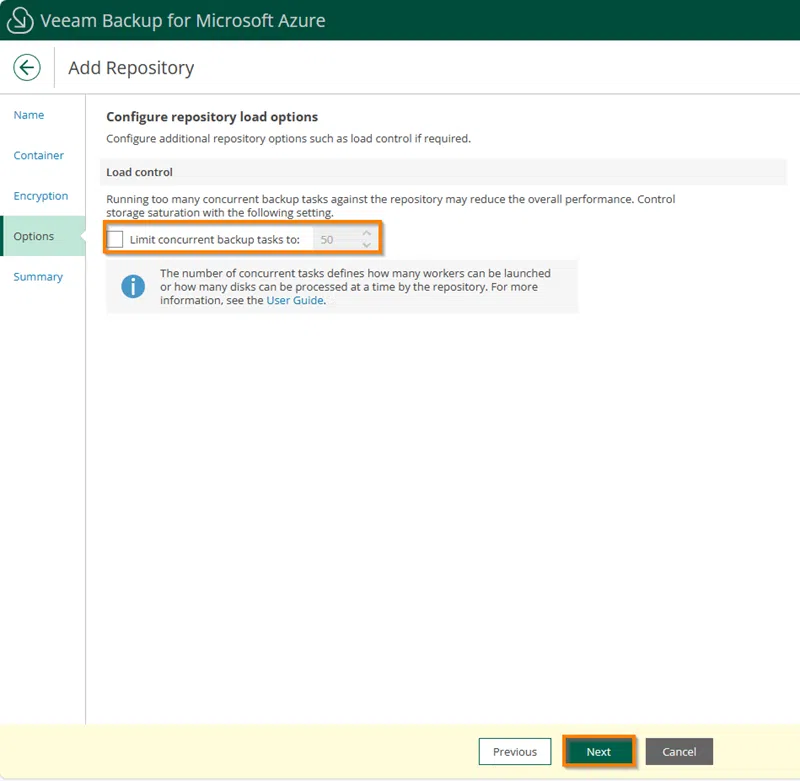Go to the Name step
The height and width of the screenshot is (781, 800).
click(29, 115)
